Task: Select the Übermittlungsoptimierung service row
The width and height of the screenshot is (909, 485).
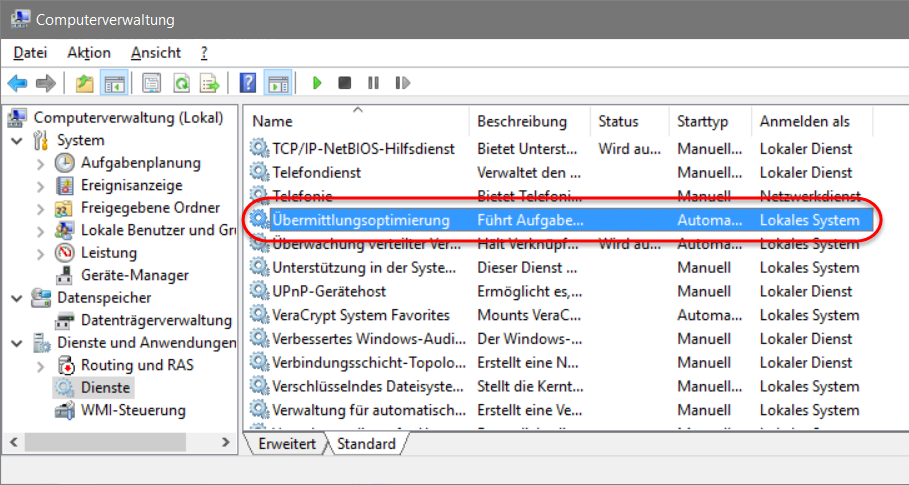Action: click(x=559, y=220)
